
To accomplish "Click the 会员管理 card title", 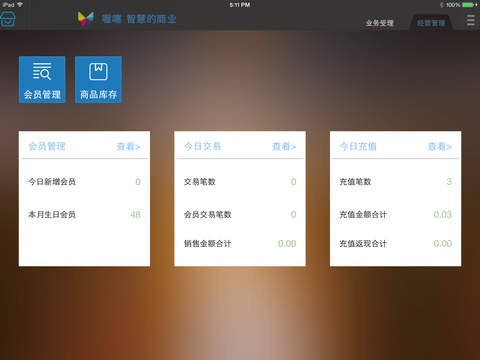I will point(47,146).
